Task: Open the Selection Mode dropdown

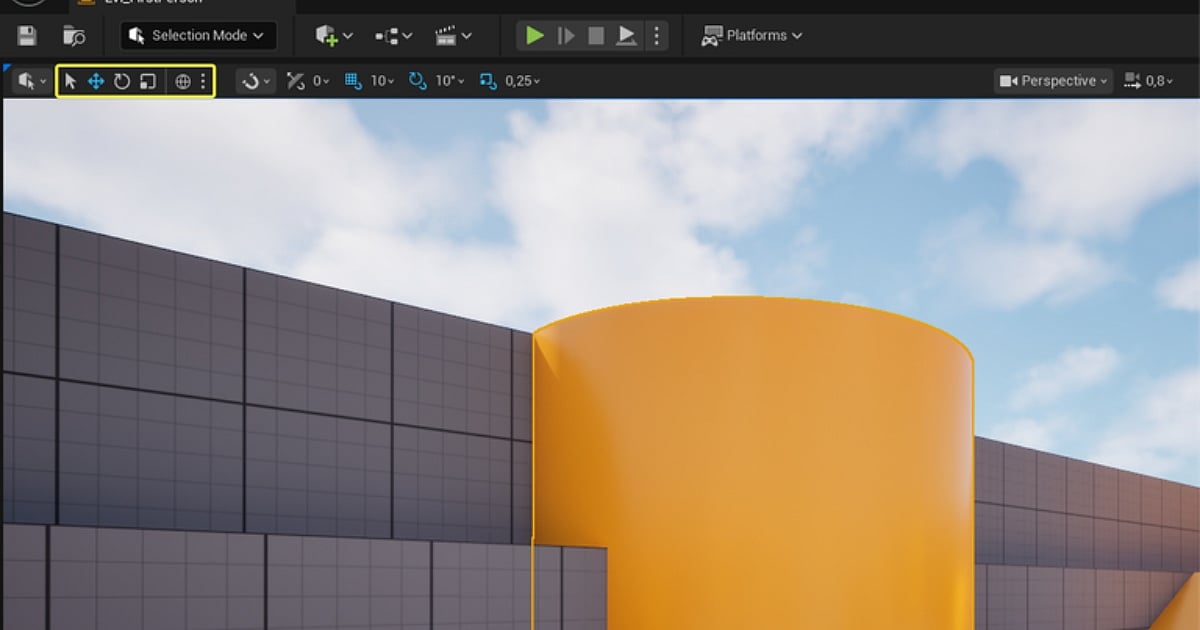Action: [199, 36]
